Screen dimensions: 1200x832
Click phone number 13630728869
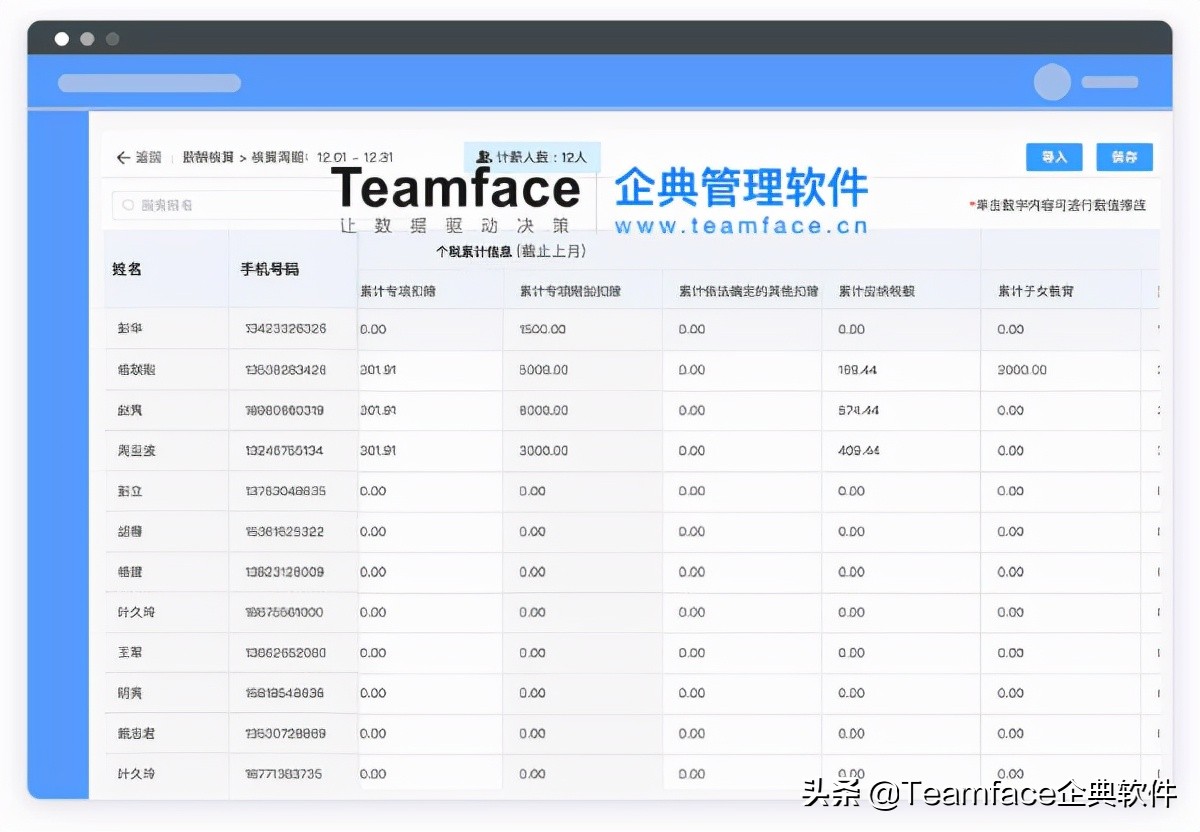[x=285, y=734]
